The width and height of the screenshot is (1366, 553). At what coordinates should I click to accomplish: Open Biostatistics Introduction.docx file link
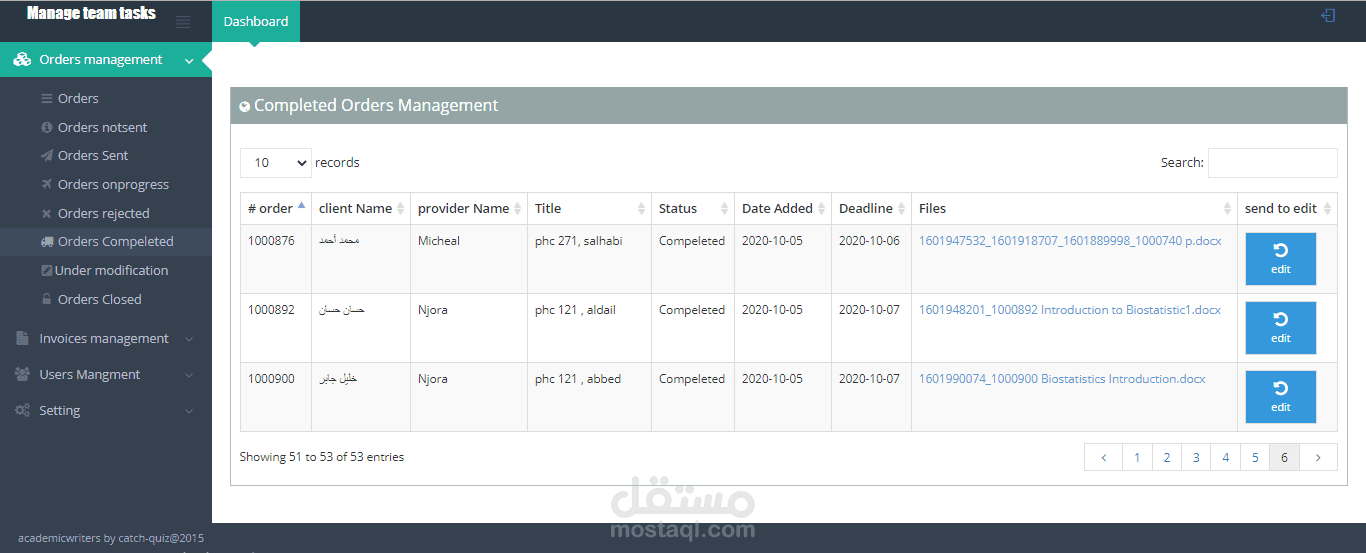[1062, 379]
